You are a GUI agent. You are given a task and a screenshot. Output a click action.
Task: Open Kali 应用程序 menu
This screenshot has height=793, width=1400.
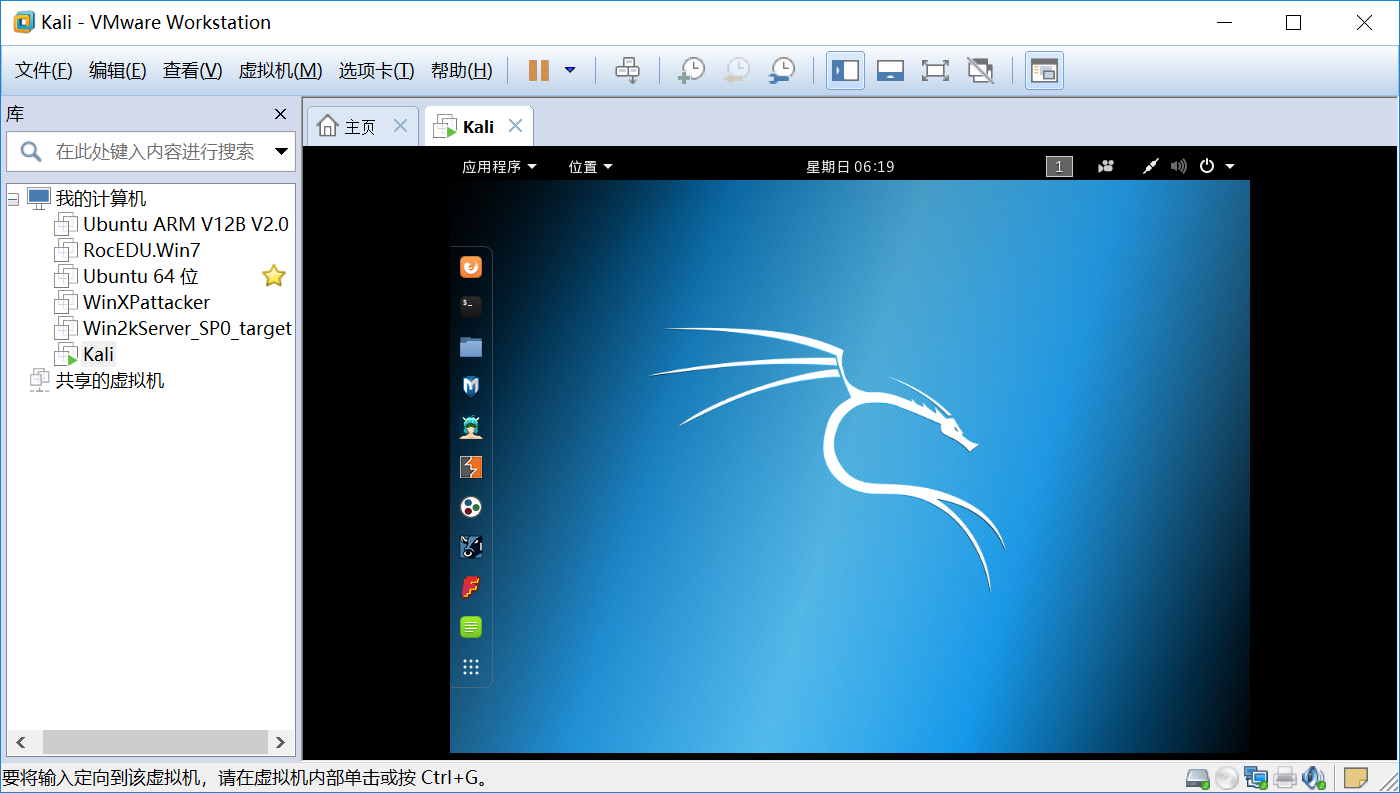pyautogui.click(x=499, y=167)
